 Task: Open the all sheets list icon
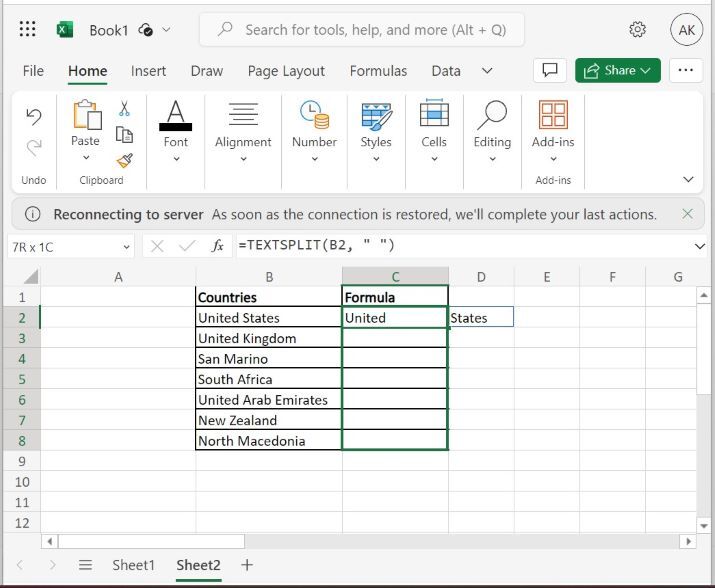coord(85,565)
